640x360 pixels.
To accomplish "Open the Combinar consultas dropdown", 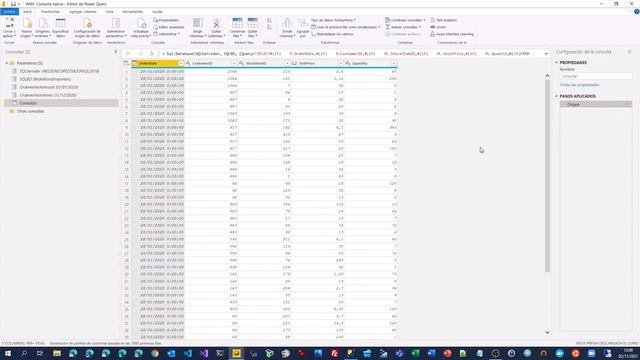I will (x=405, y=20).
